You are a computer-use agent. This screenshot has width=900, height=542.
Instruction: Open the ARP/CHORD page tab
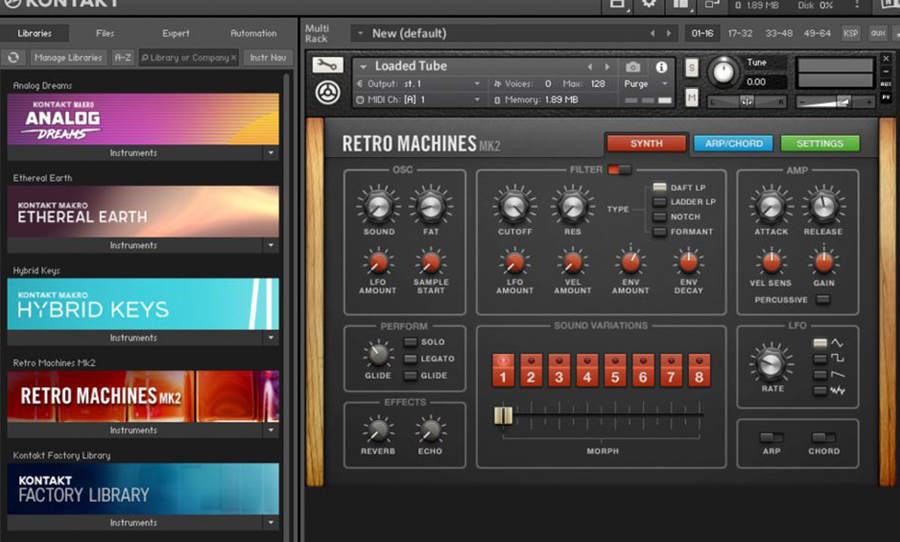pyautogui.click(x=733, y=143)
